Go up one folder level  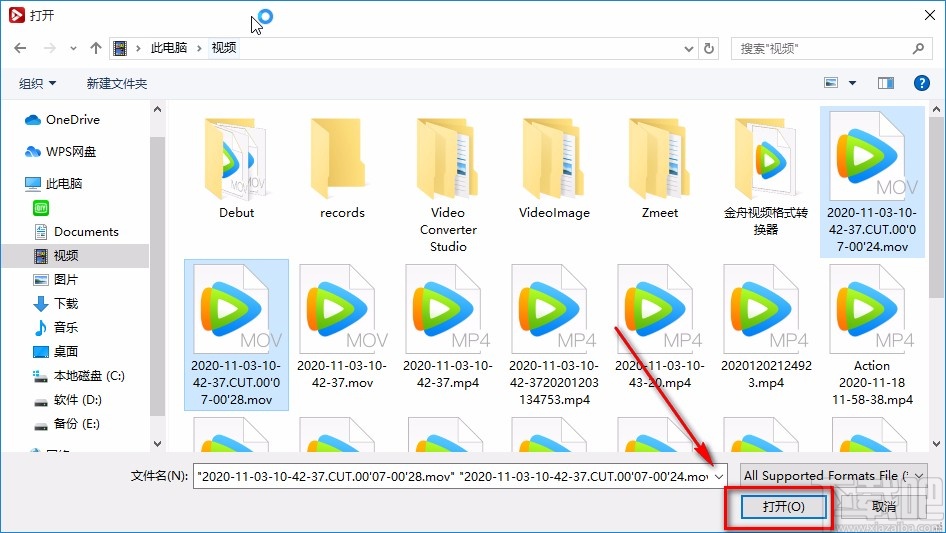pyautogui.click(x=95, y=48)
